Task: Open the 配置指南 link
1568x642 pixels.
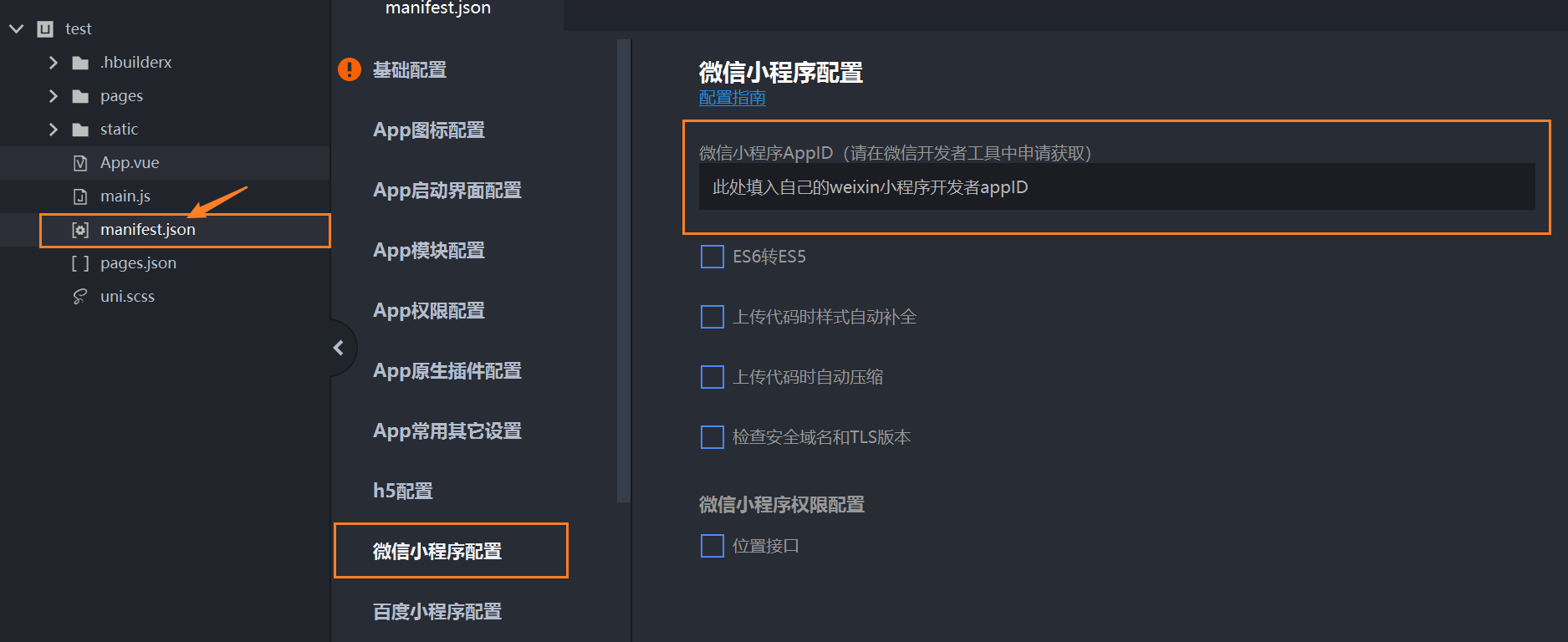Action: [732, 97]
